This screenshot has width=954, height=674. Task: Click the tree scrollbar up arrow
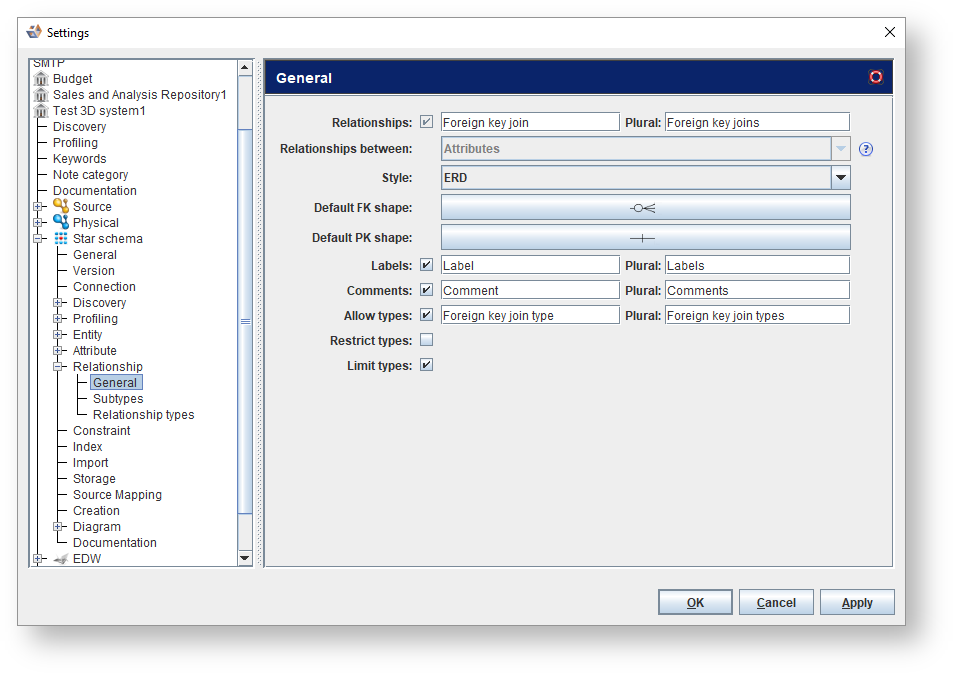245,67
